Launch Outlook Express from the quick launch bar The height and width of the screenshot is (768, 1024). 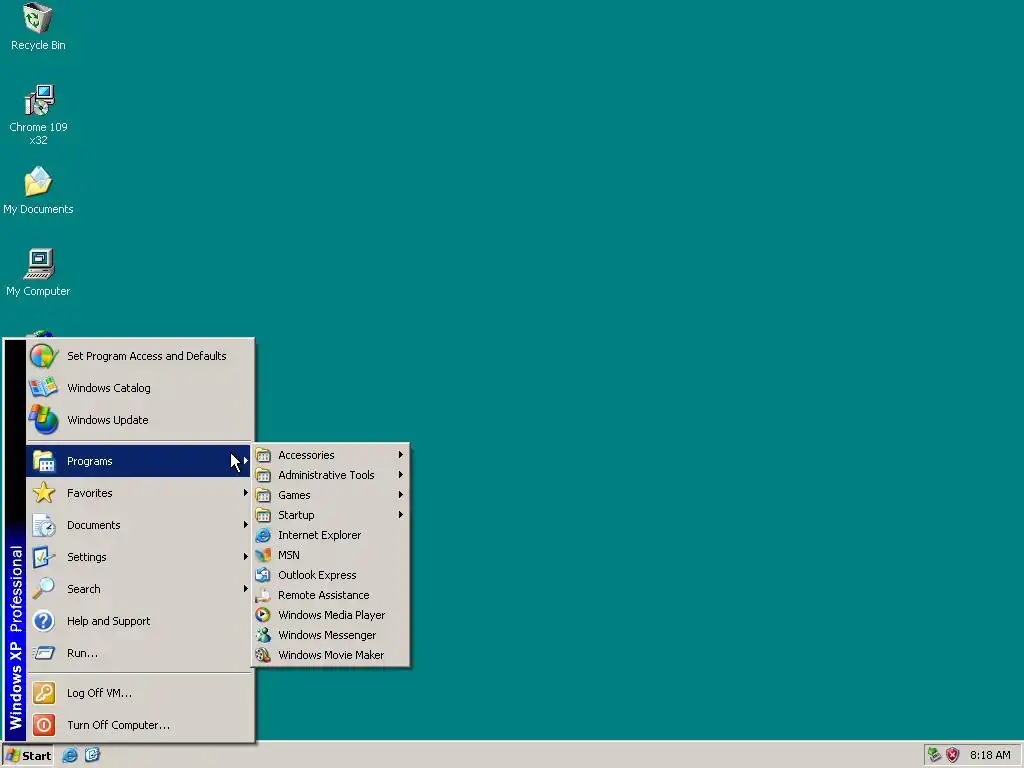93,756
